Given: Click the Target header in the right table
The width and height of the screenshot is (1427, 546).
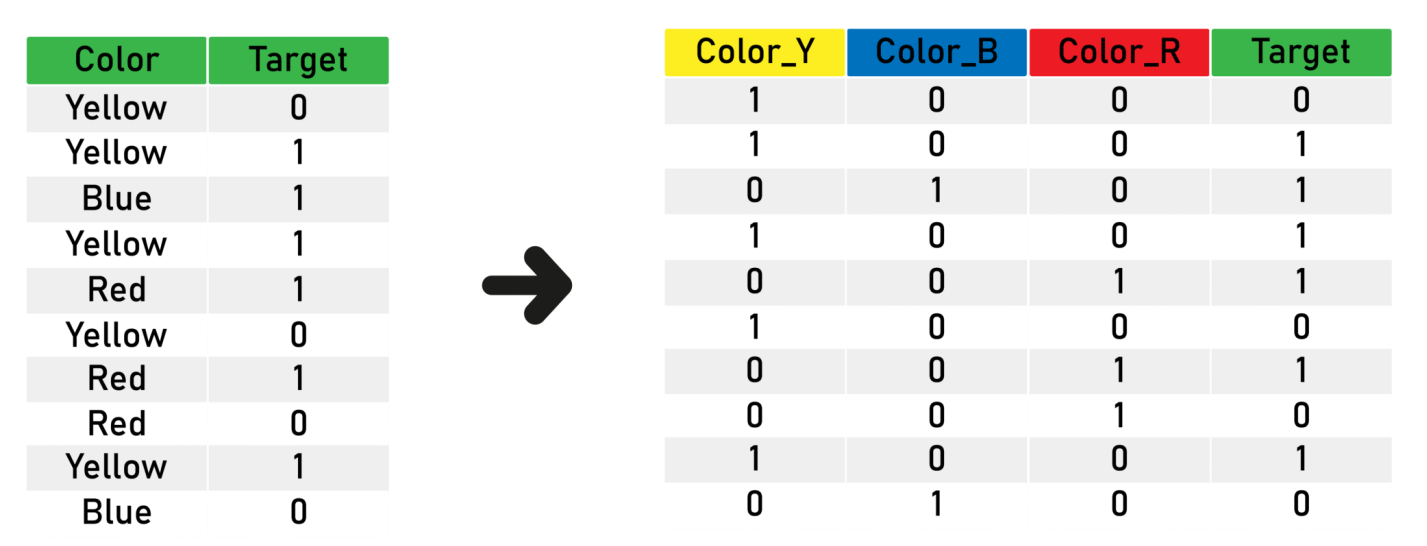Looking at the screenshot, I should tap(1301, 53).
